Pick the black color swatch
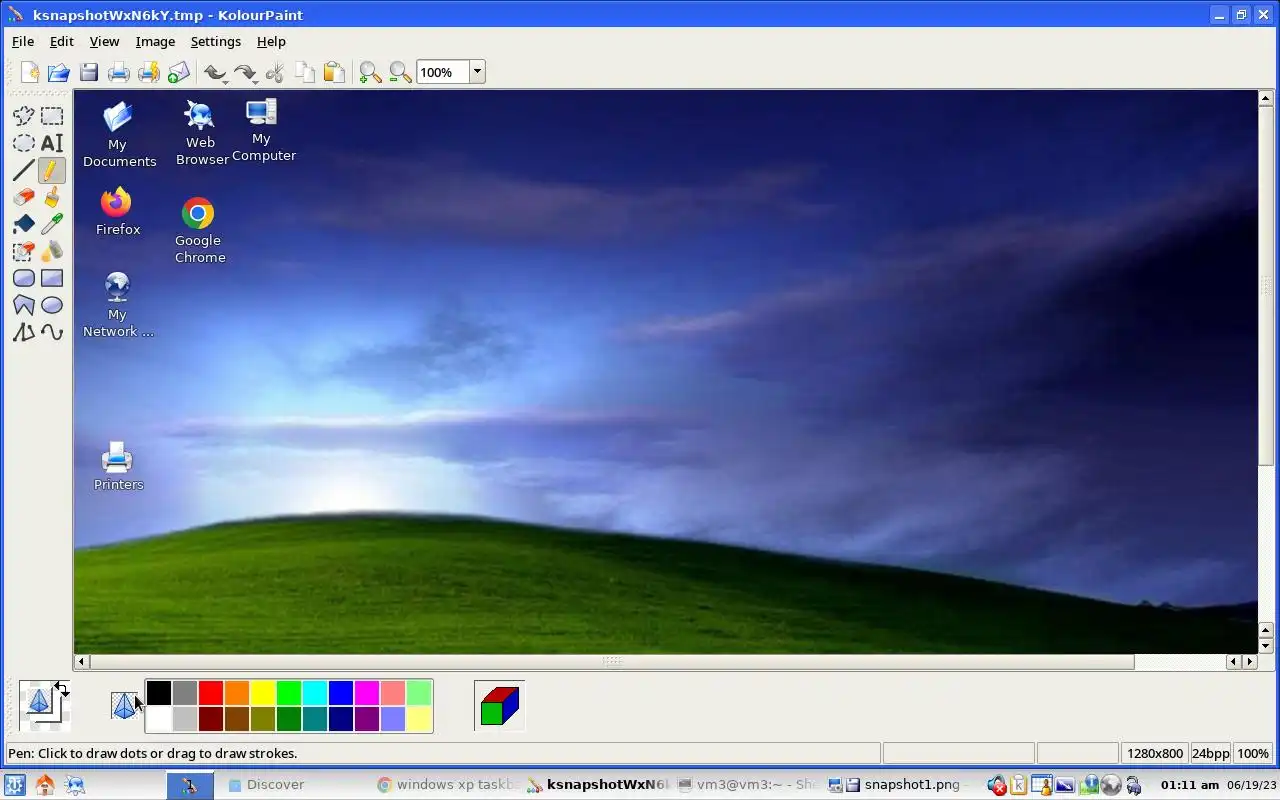This screenshot has height=800, width=1280. [x=158, y=692]
